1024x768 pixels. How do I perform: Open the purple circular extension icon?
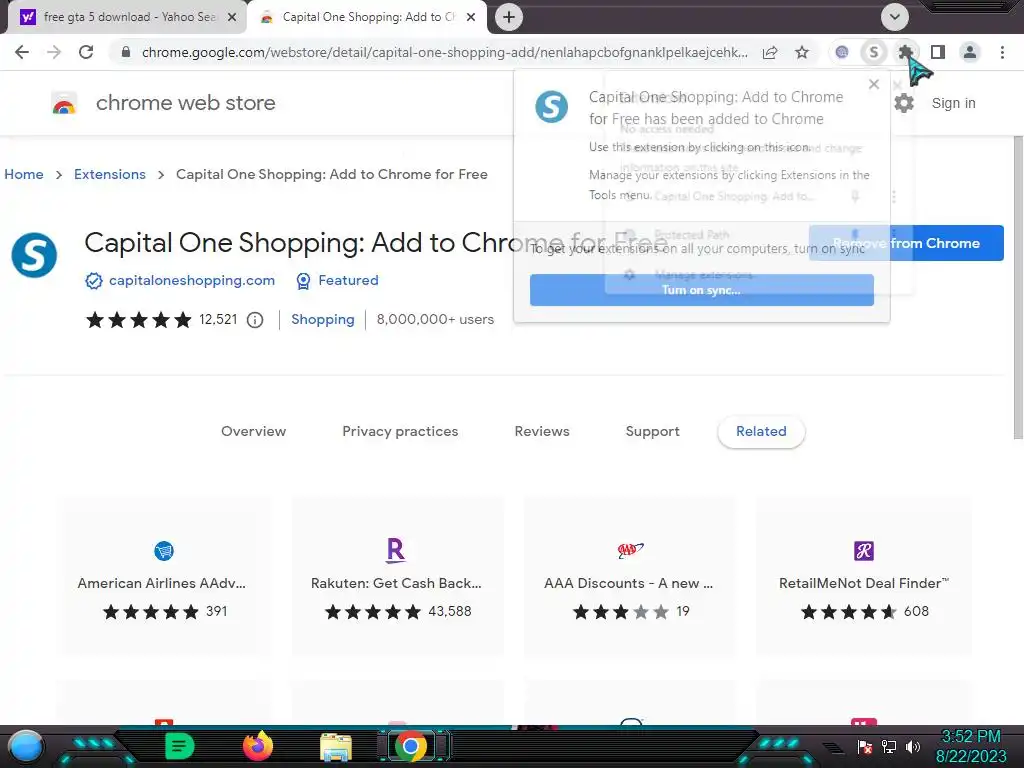pyautogui.click(x=842, y=52)
